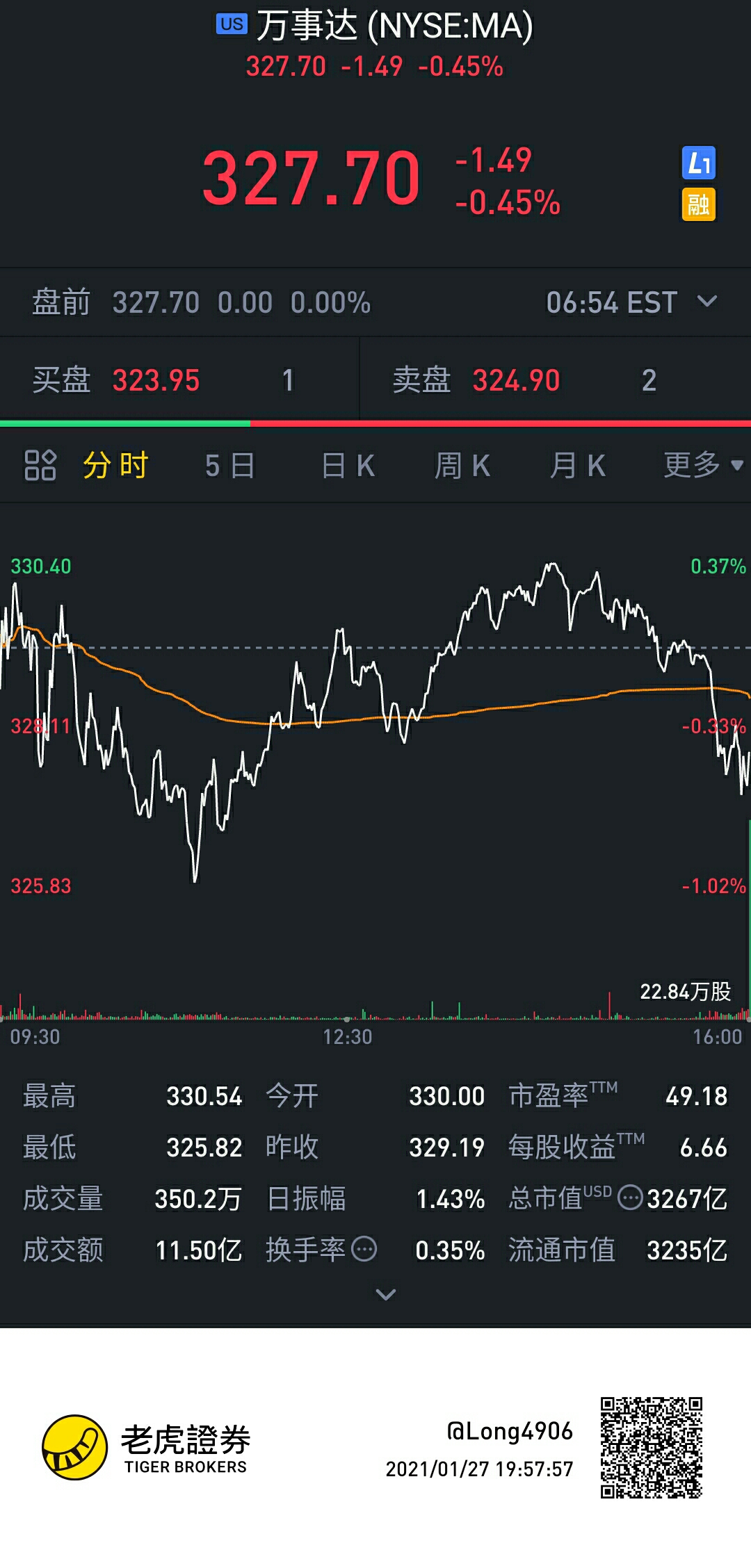Viewport: 751px width, 1568px height.
Task: Tap the 09:30 time axis label
Action: pyautogui.click(x=35, y=1037)
